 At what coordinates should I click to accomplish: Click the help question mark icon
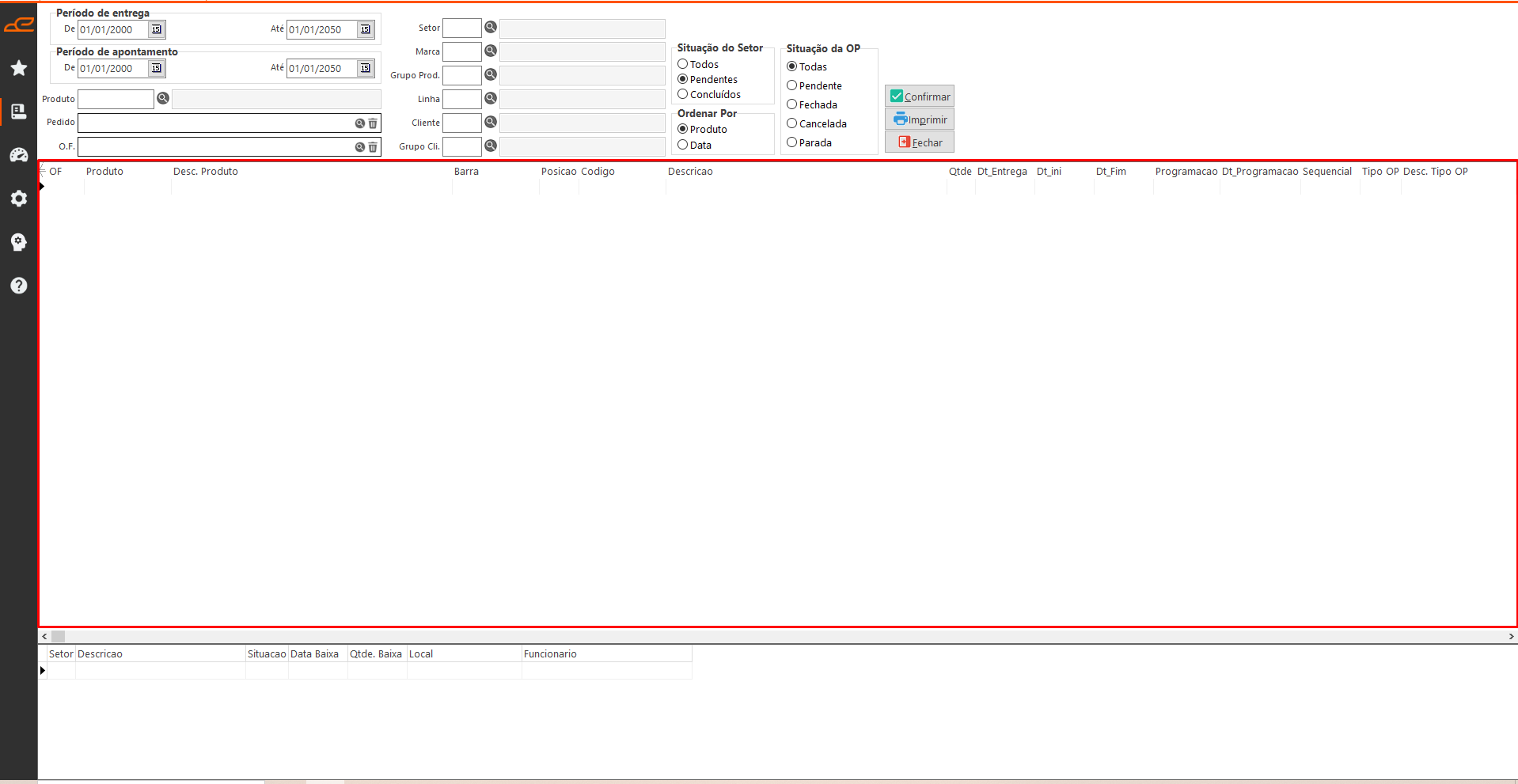point(19,286)
